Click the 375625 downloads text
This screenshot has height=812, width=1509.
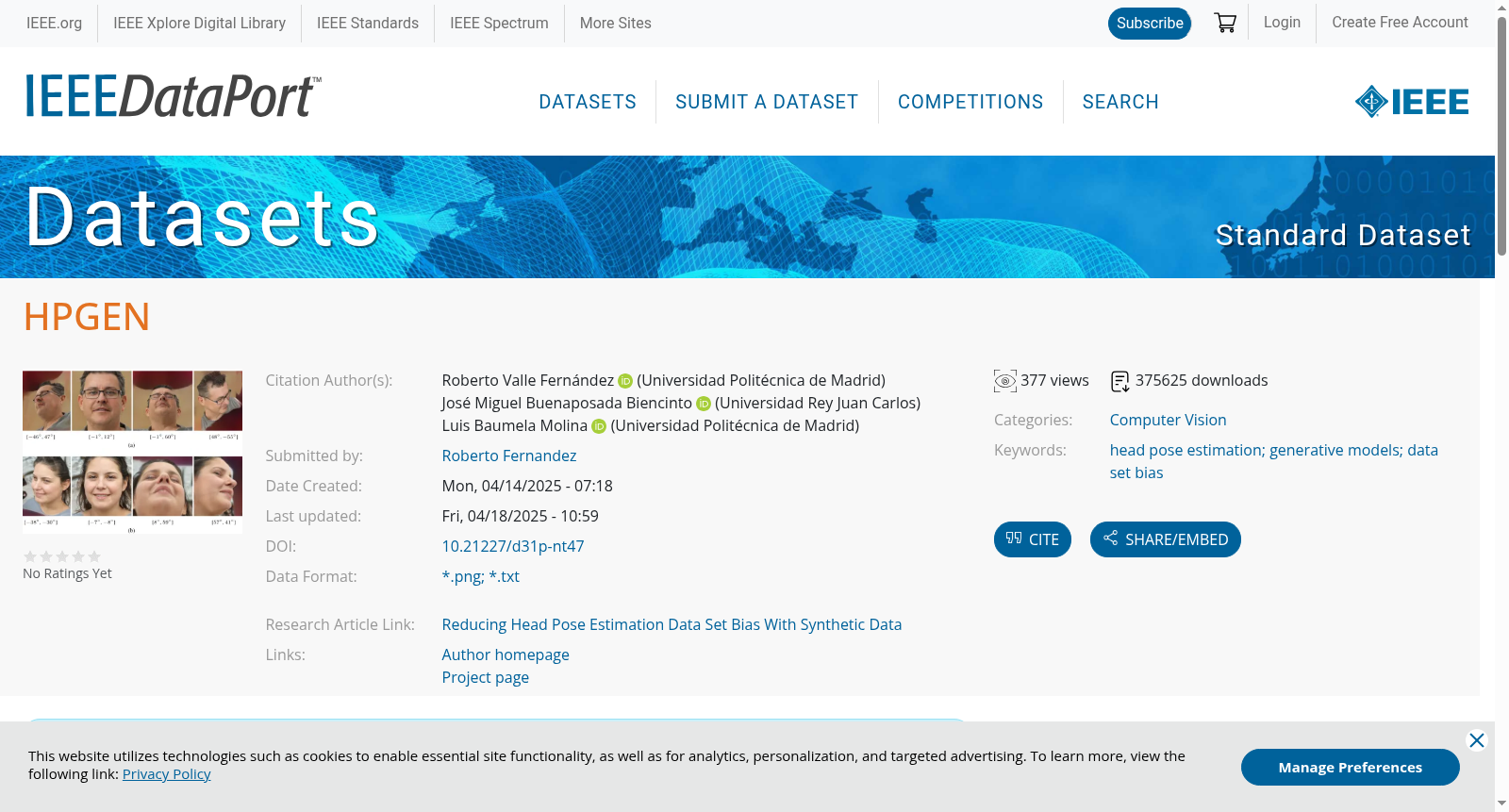click(x=1202, y=380)
